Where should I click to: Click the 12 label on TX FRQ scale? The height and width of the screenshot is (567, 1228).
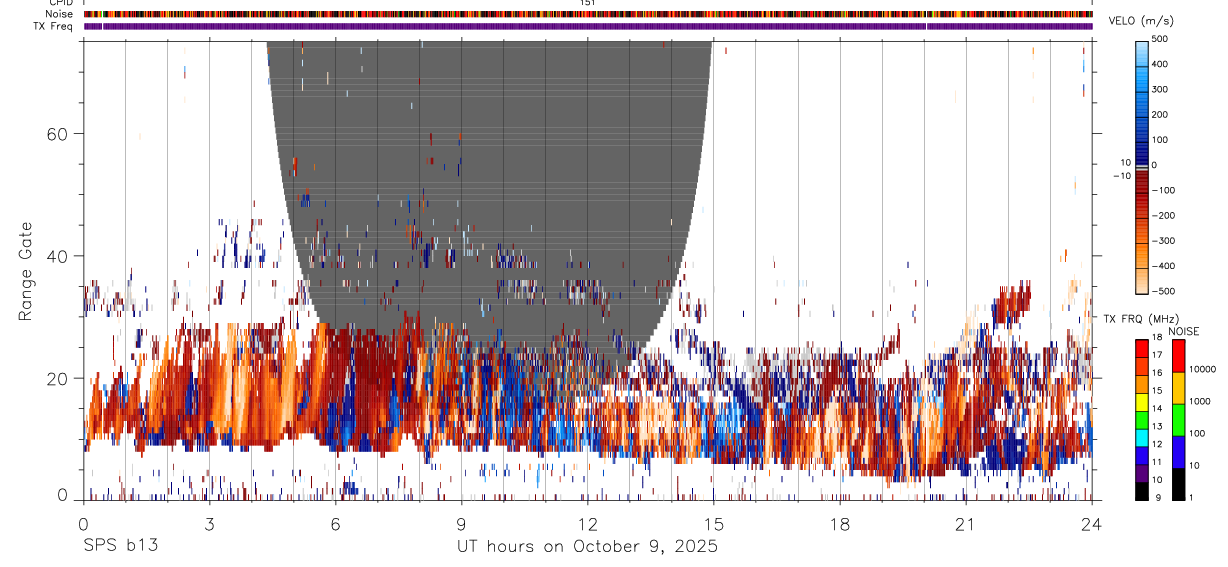[x=1157, y=445]
